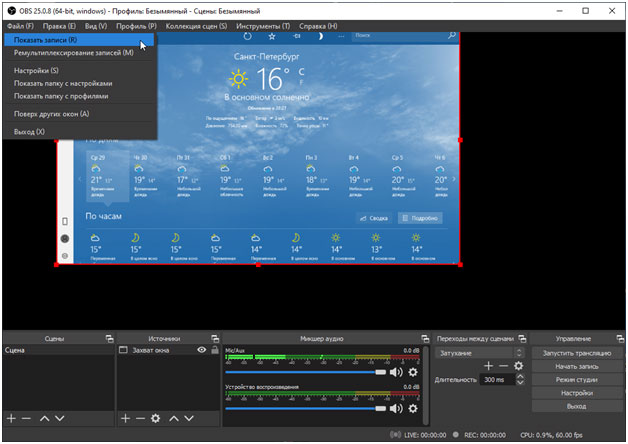The height and width of the screenshot is (444, 628).
Task: Click Сводка button in preview
Action: 374,218
